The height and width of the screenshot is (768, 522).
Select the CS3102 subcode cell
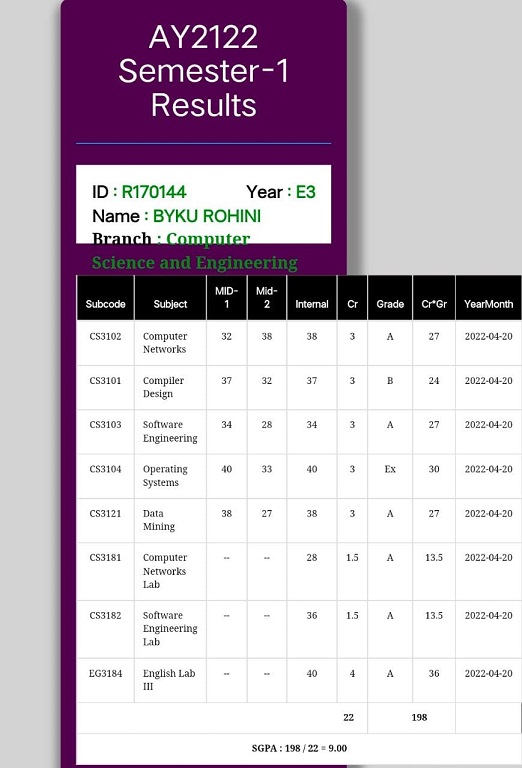click(x=105, y=343)
